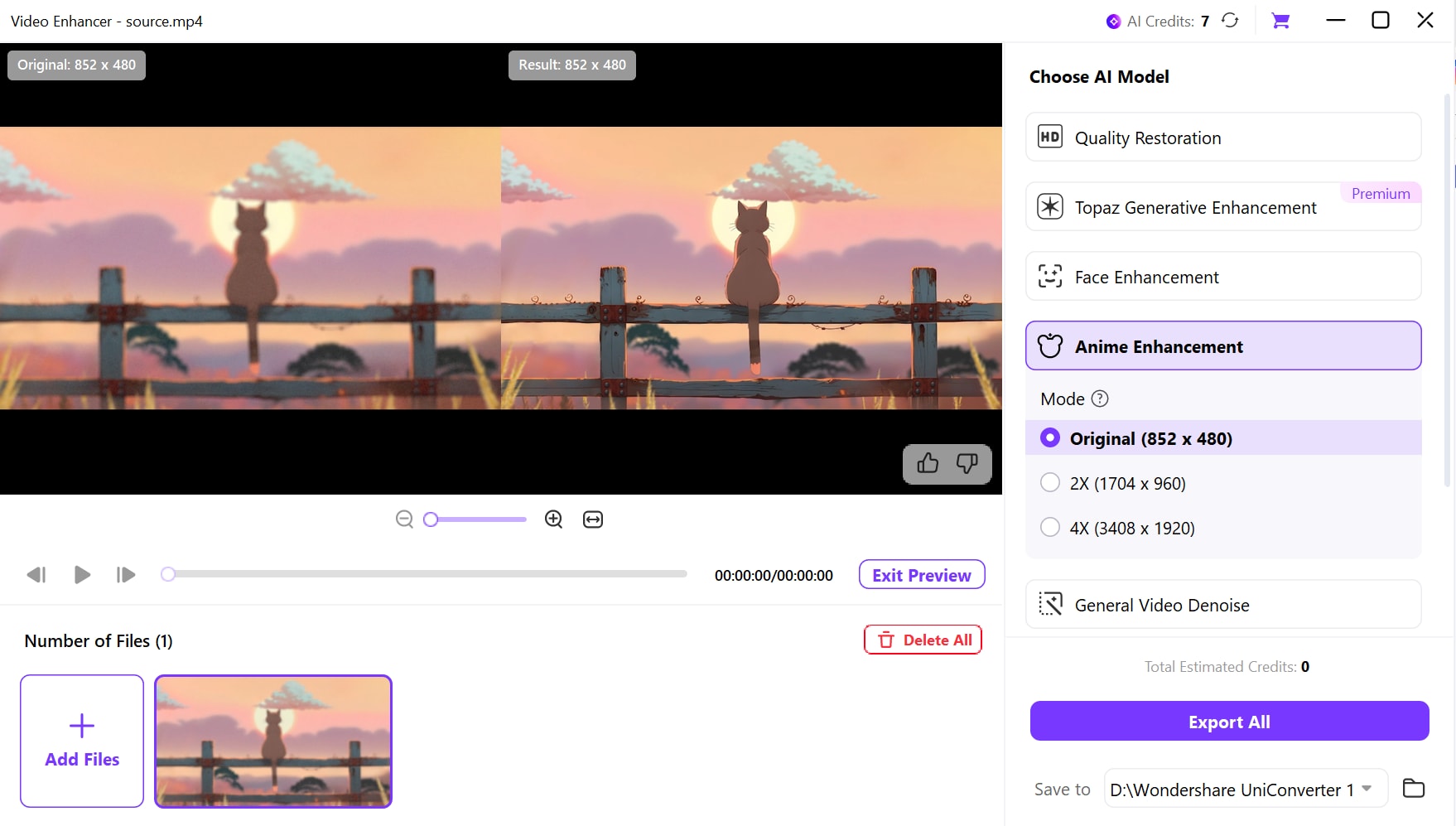Click the Choose AI Model heading

(x=1099, y=76)
